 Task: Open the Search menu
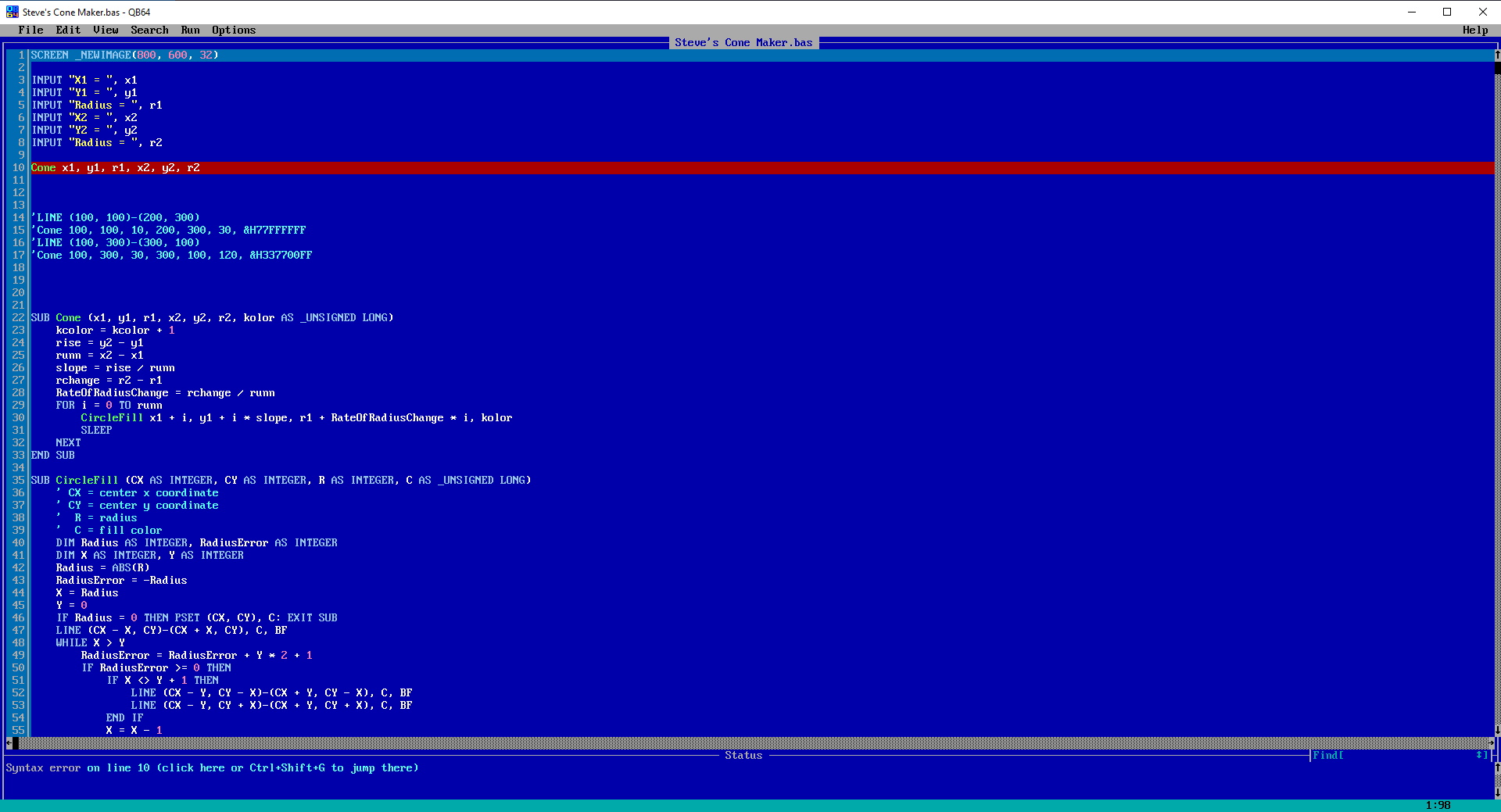(x=149, y=30)
